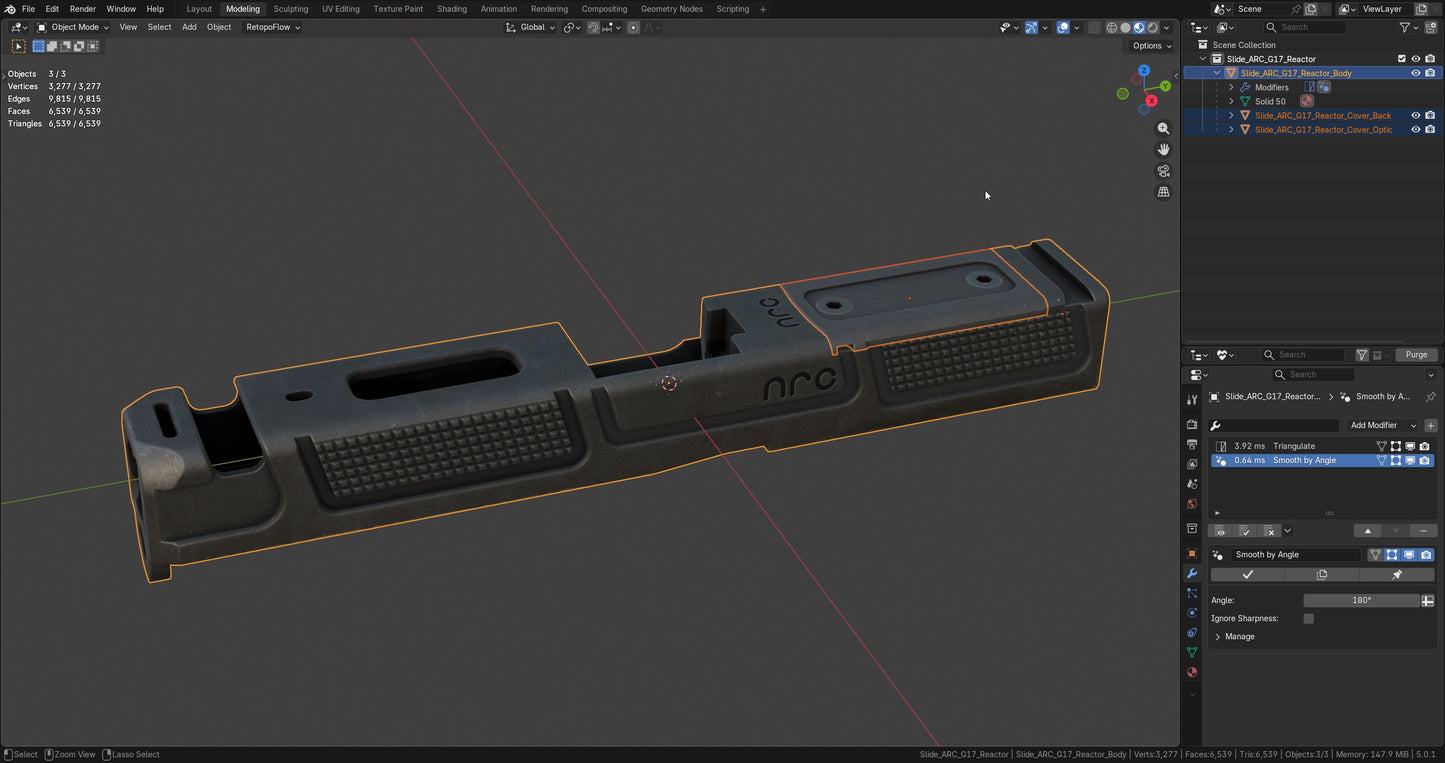This screenshot has height=763, width=1445.
Task: Open the Add Modifier dropdown
Action: 1383,425
